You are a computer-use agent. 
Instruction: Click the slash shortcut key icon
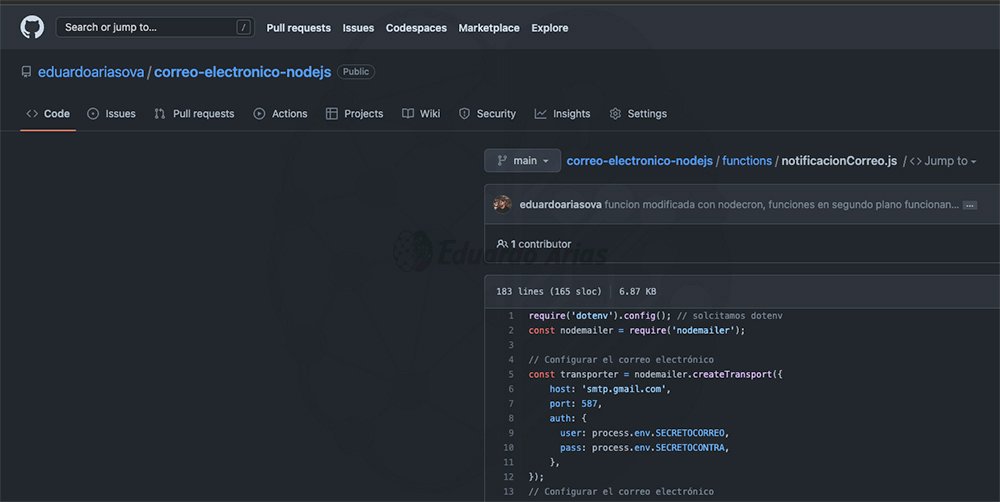tap(243, 27)
